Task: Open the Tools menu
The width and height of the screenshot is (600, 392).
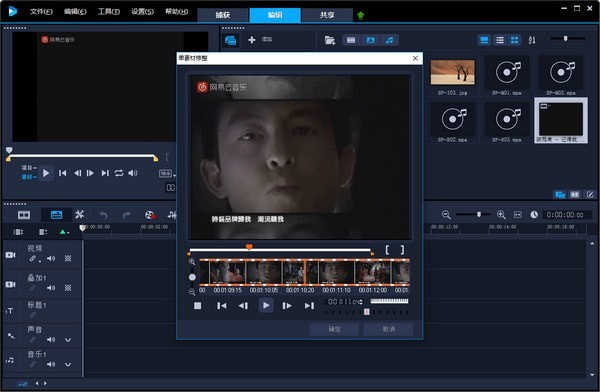Action: 109,11
